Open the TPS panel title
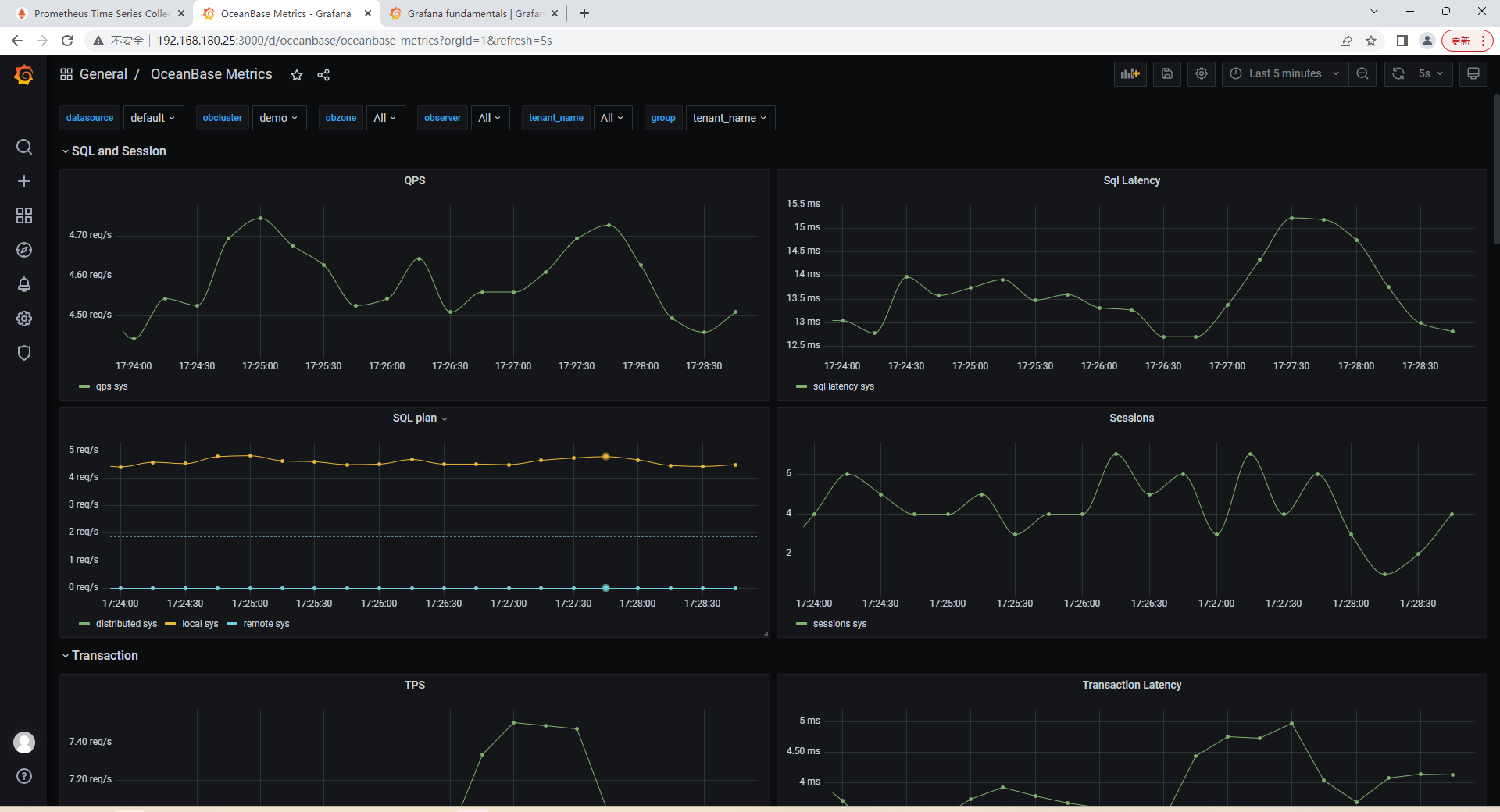The width and height of the screenshot is (1500, 812). click(415, 685)
